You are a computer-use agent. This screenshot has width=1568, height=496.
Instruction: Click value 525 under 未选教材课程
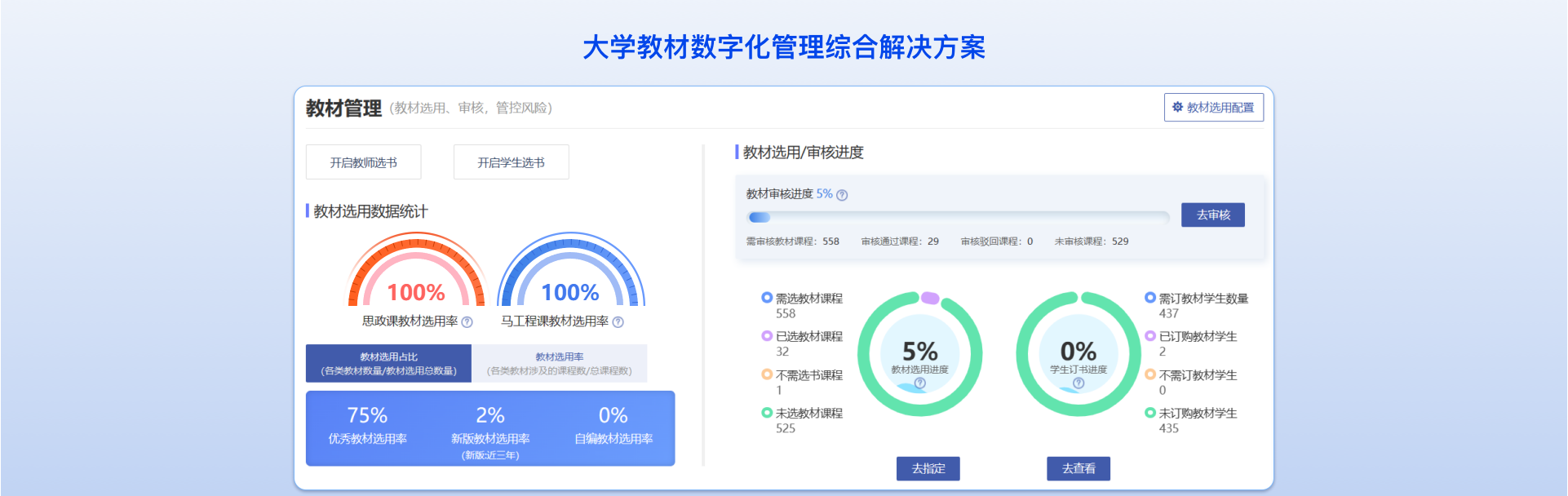786,428
